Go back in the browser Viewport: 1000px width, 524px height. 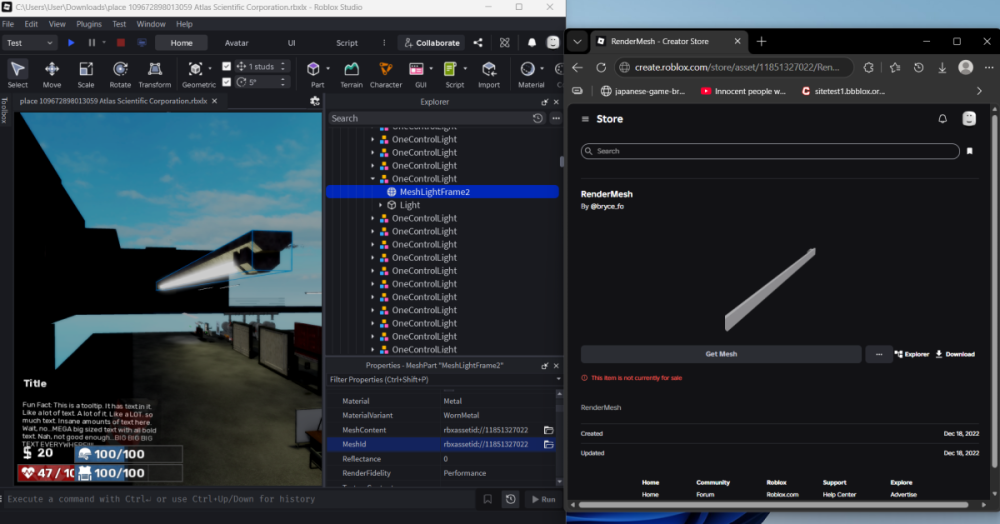[x=577, y=67]
